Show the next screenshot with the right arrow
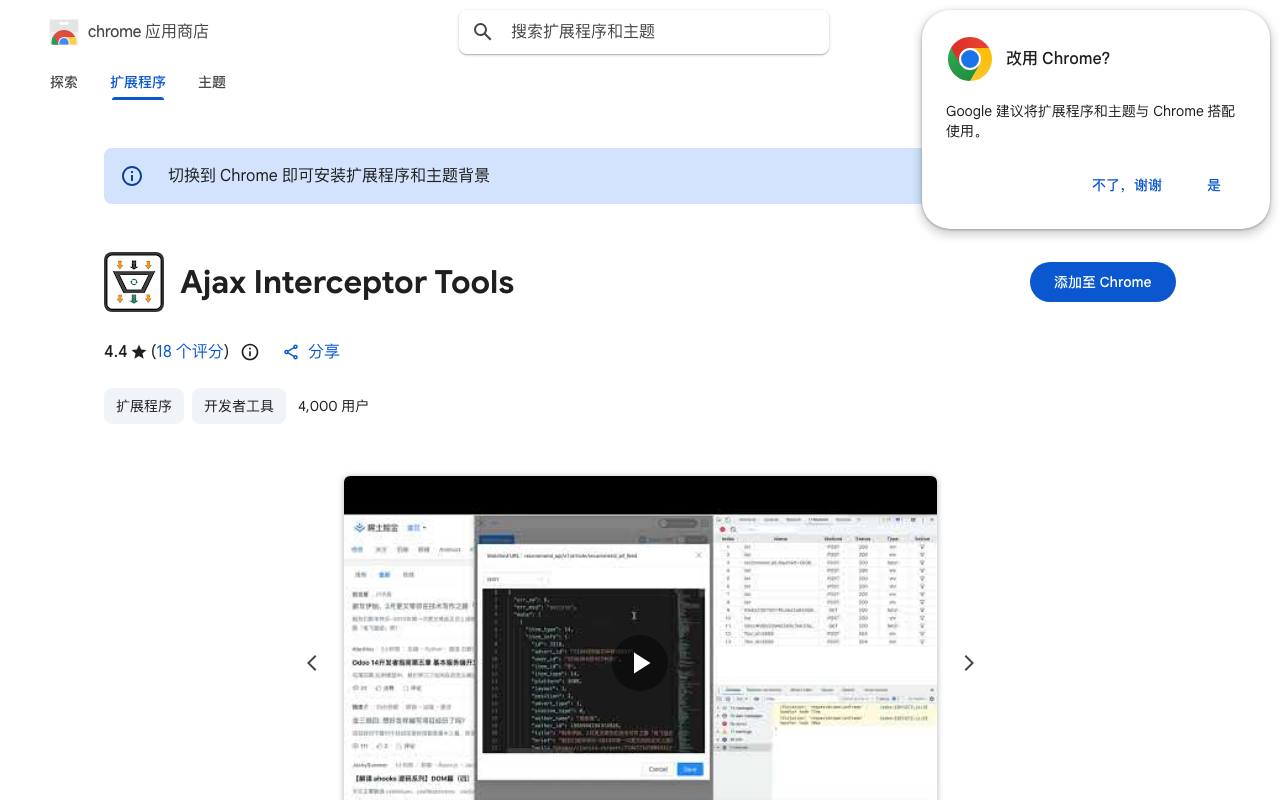This screenshot has width=1280, height=800. (968, 663)
